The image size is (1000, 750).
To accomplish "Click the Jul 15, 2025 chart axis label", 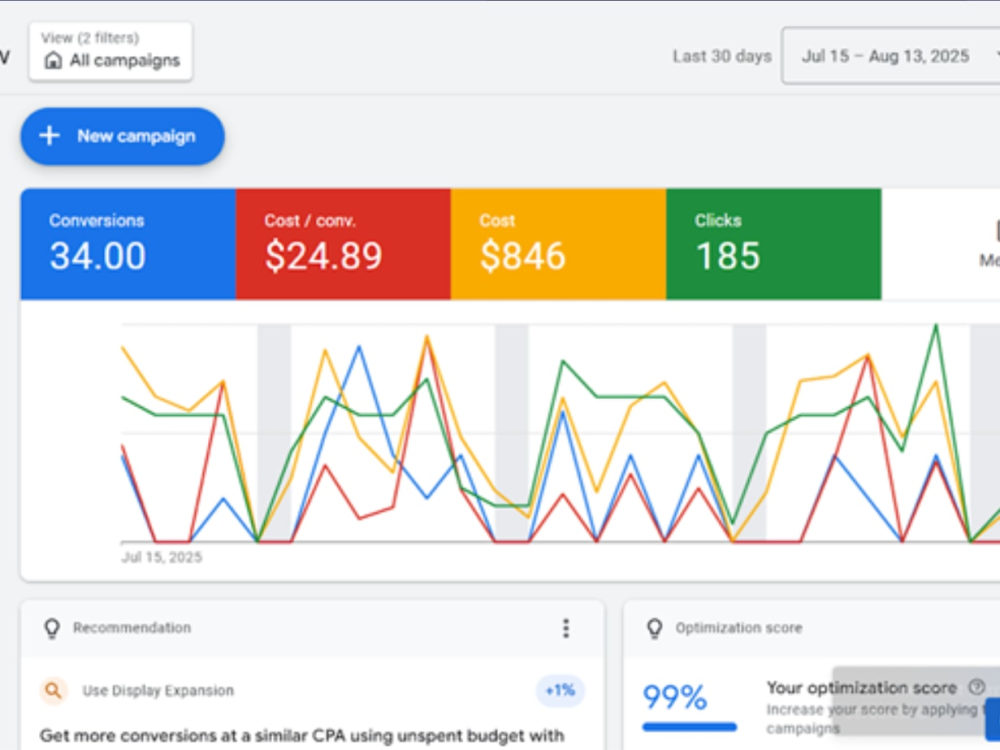I will coord(161,557).
